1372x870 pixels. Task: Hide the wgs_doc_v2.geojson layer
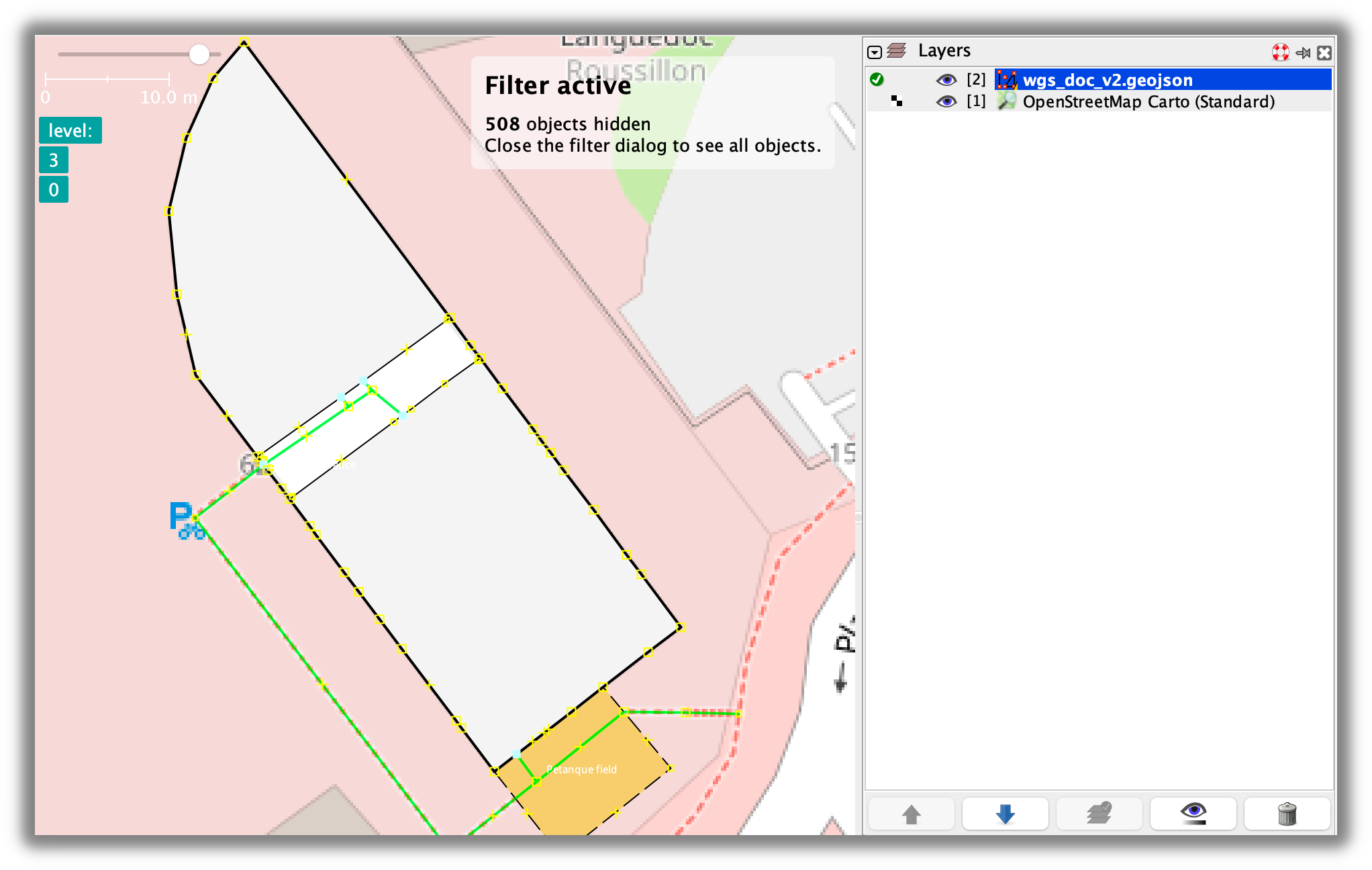tap(947, 79)
